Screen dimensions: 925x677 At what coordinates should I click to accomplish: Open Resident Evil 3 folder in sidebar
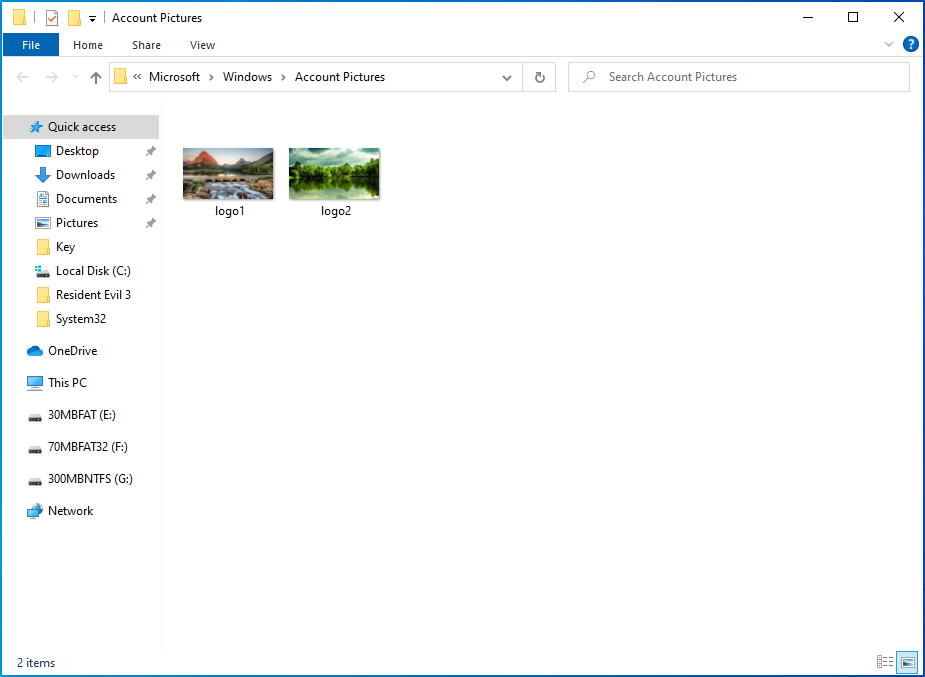click(93, 295)
